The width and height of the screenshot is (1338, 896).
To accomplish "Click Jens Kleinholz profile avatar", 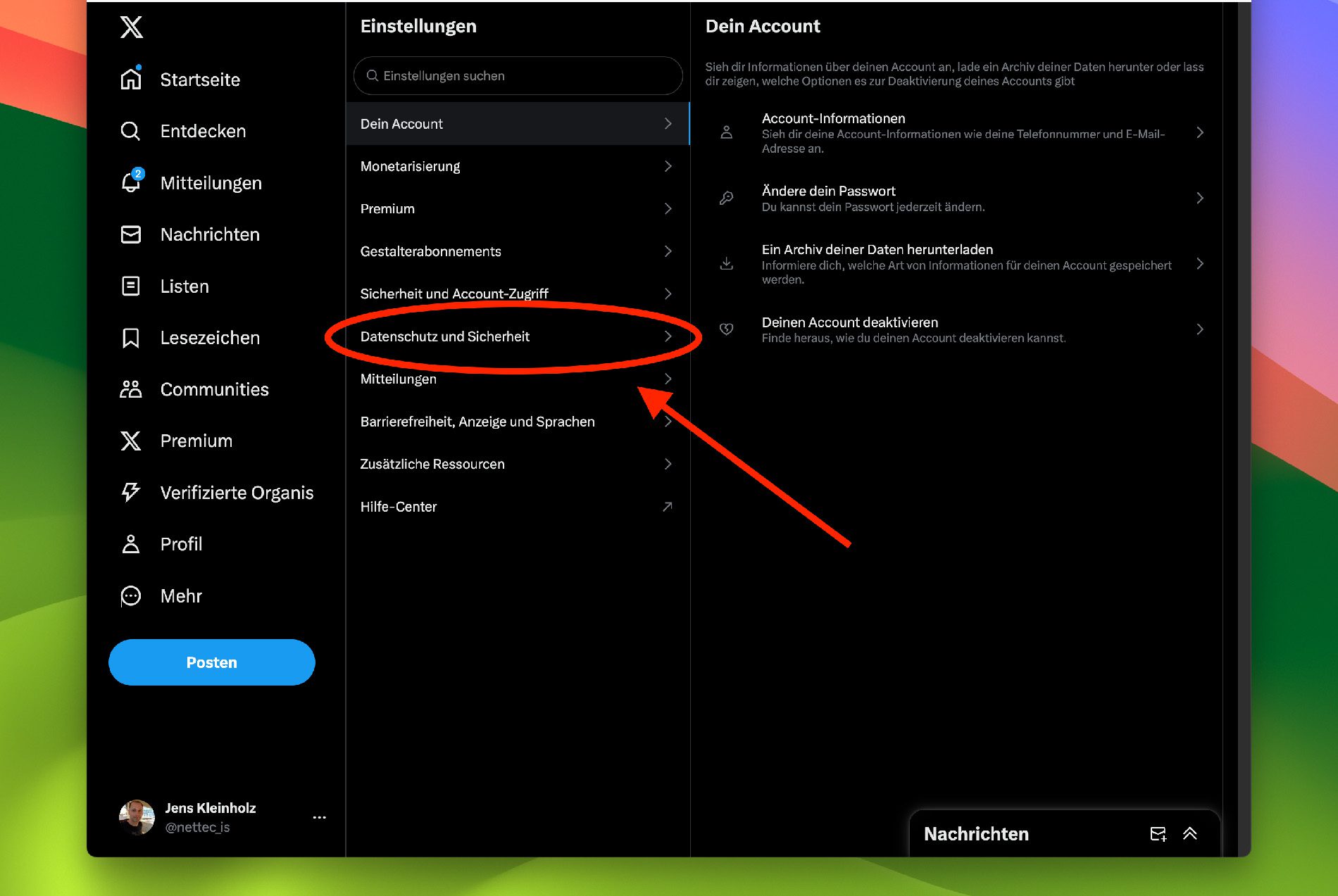I will pyautogui.click(x=137, y=817).
